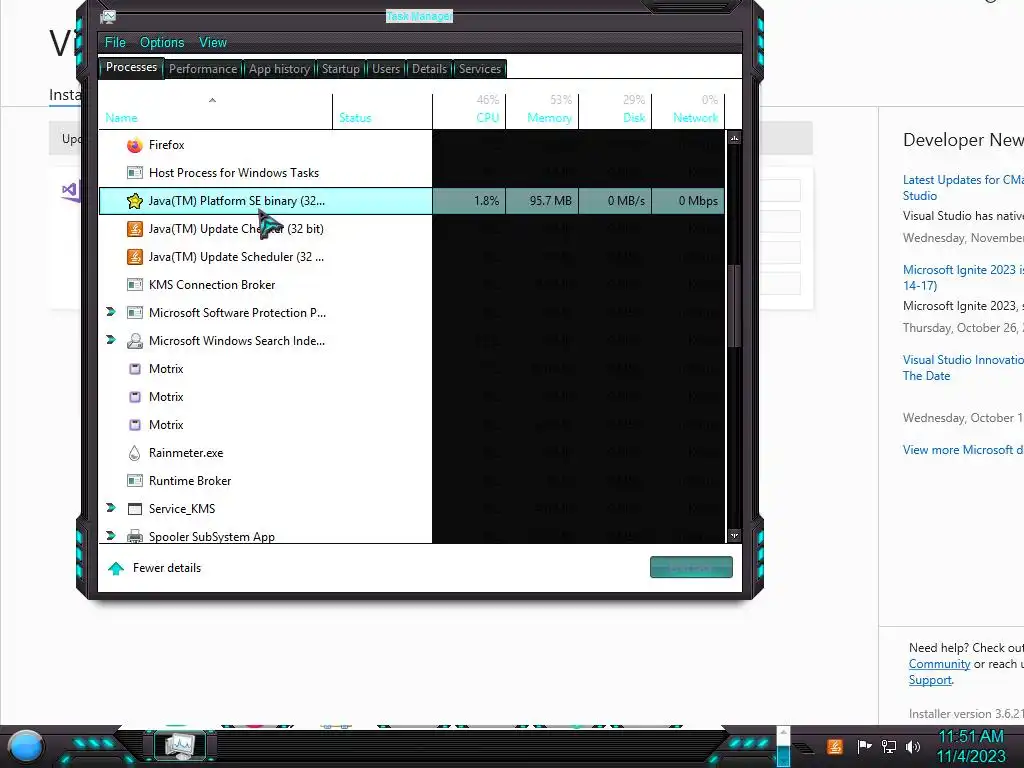The width and height of the screenshot is (1024, 768).
Task: Click the volume speaker tray icon
Action: click(x=913, y=746)
